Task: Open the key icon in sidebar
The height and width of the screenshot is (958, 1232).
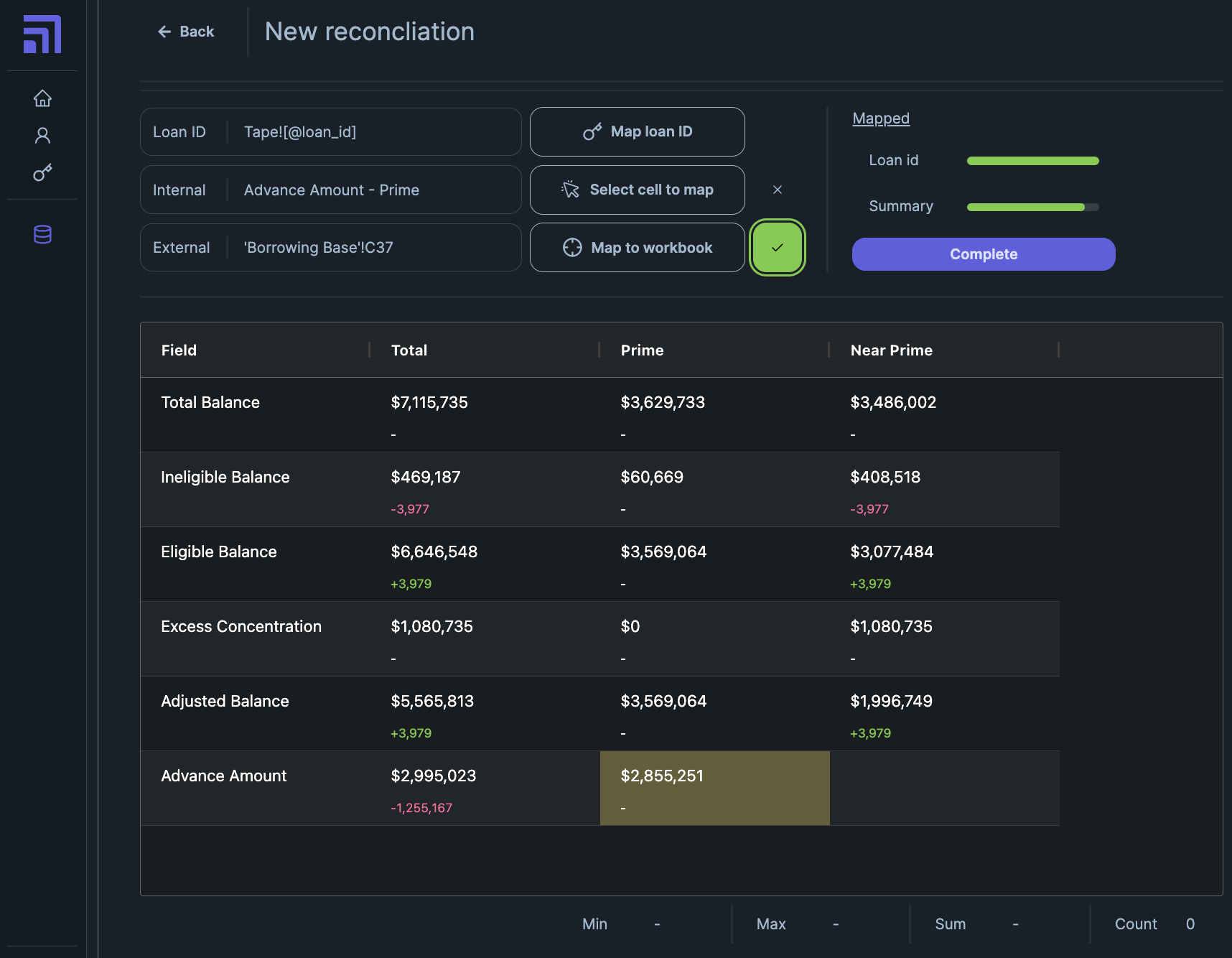Action: point(42,173)
